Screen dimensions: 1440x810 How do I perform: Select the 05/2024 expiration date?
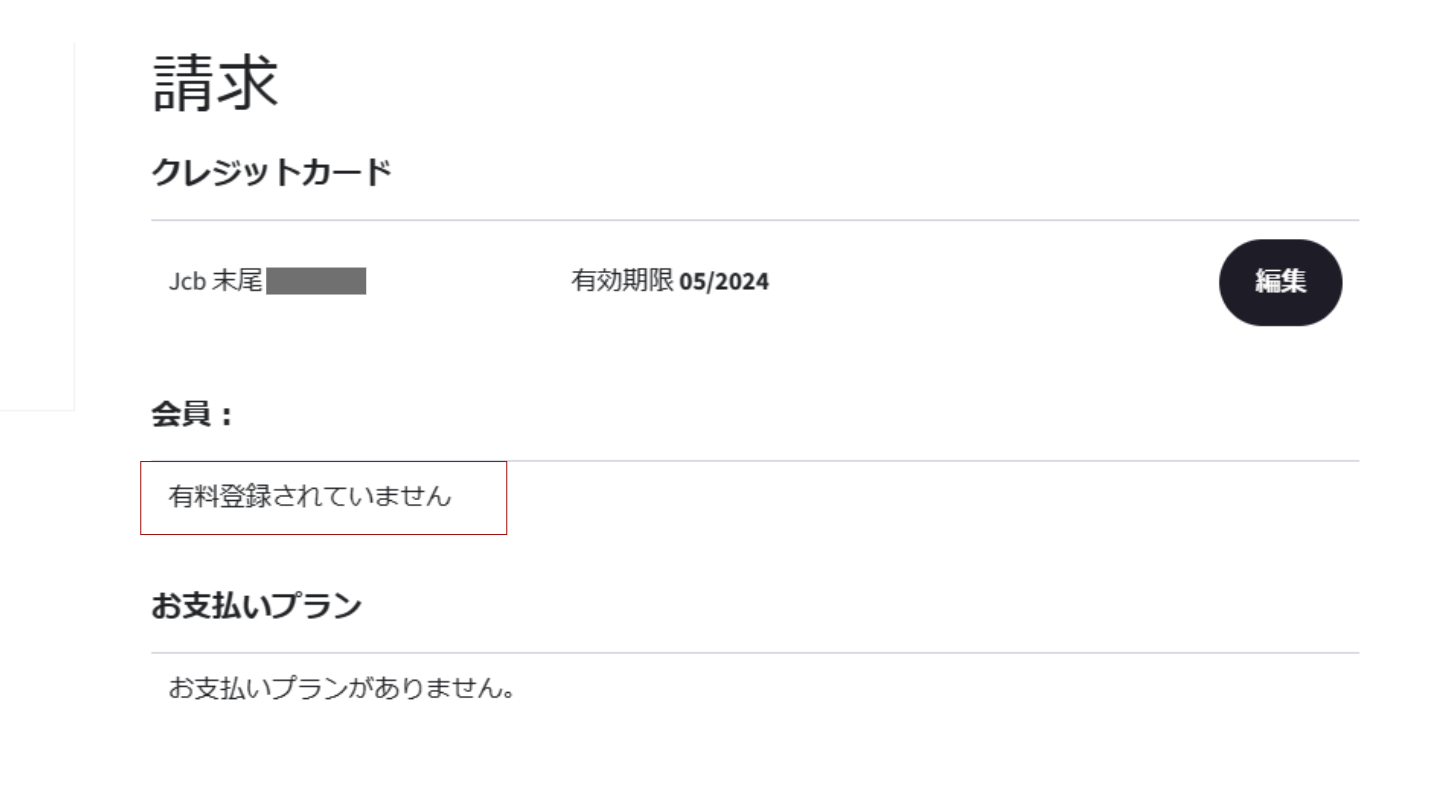click(724, 282)
